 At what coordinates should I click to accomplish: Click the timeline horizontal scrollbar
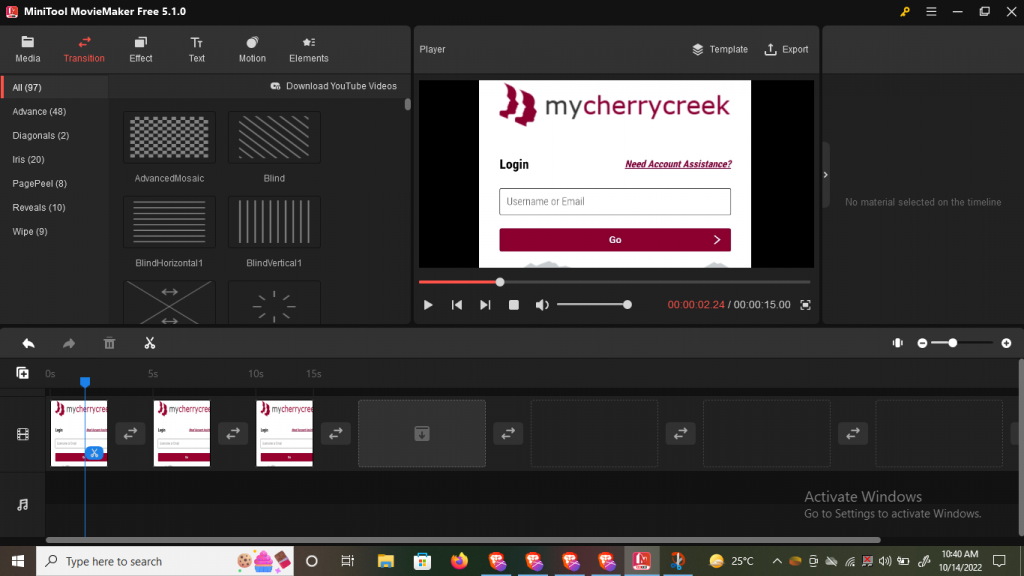point(463,540)
